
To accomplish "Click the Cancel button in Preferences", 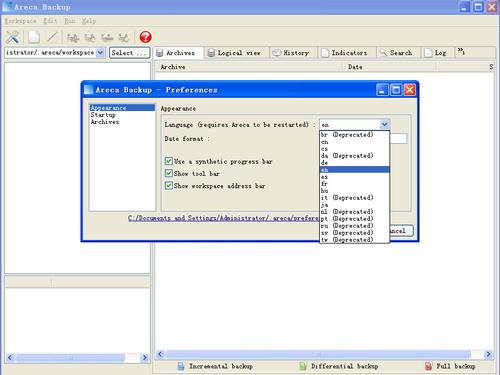I will [401, 231].
